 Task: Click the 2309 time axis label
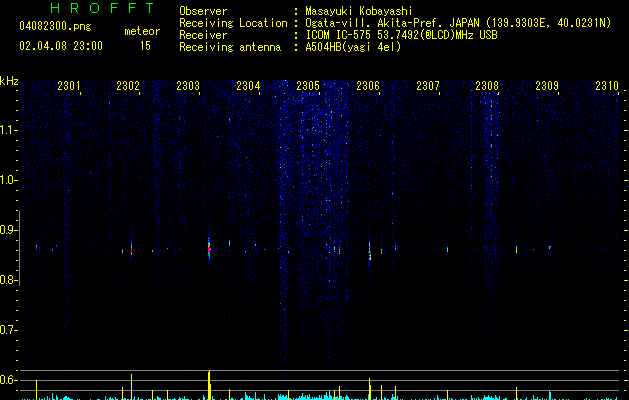[x=547, y=86]
